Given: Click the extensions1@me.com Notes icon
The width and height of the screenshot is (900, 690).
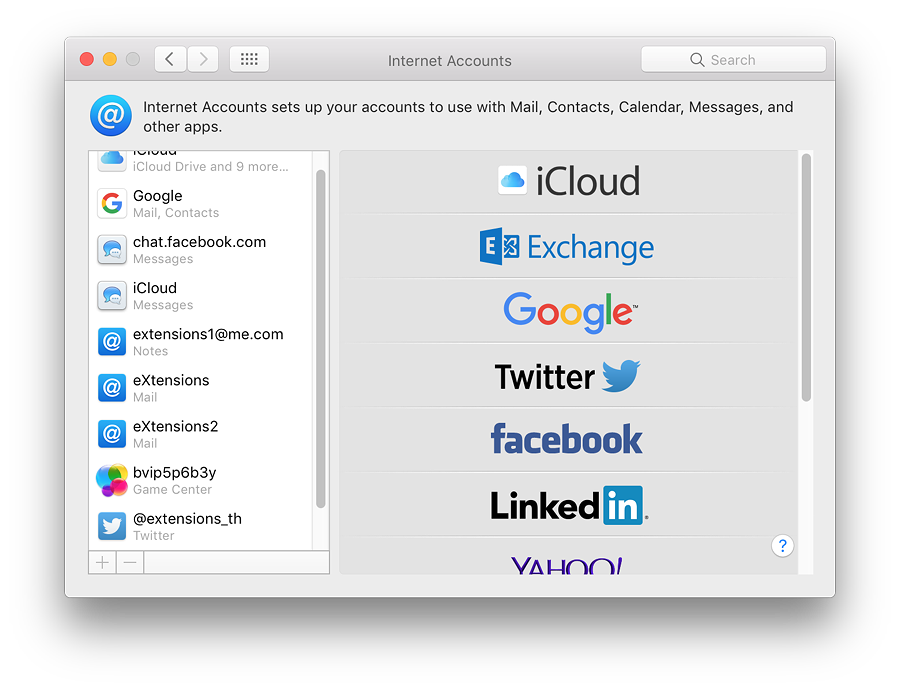Looking at the screenshot, I should [112, 342].
